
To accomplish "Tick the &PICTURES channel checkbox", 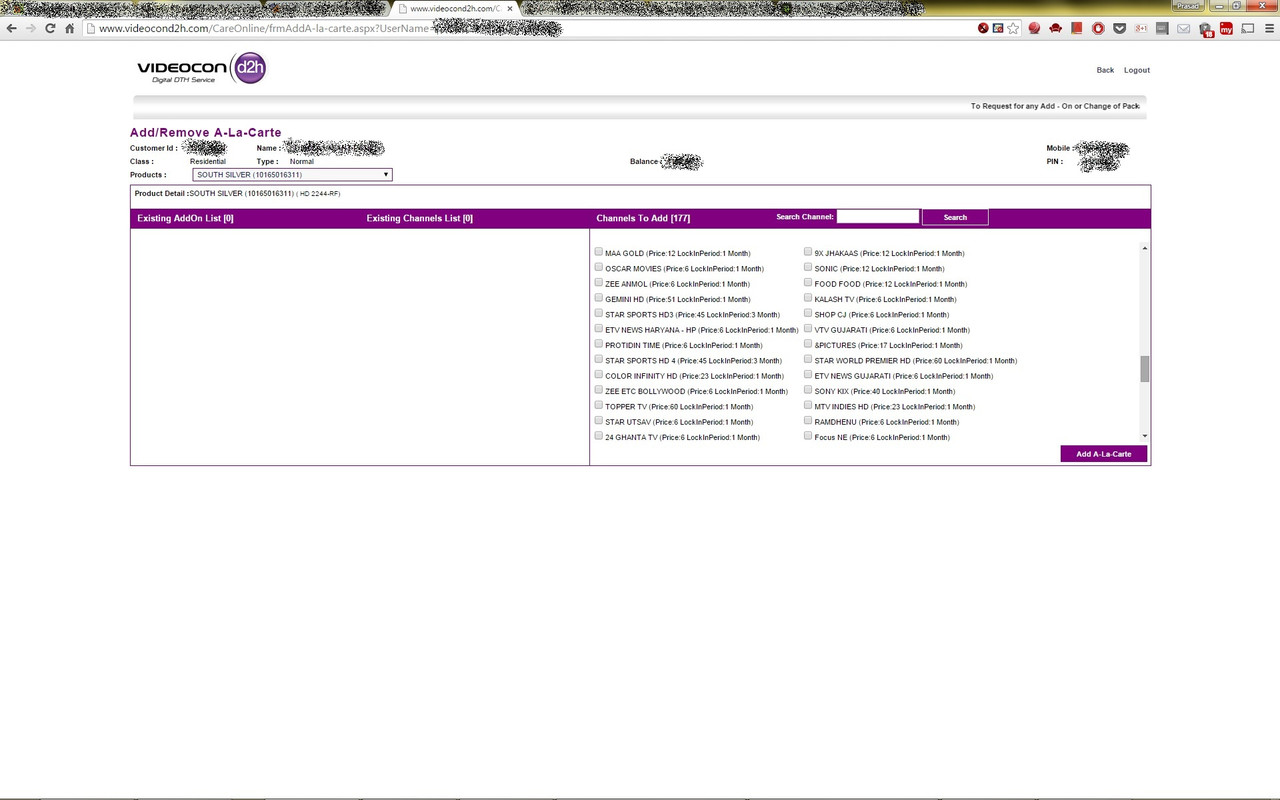I will click(808, 344).
